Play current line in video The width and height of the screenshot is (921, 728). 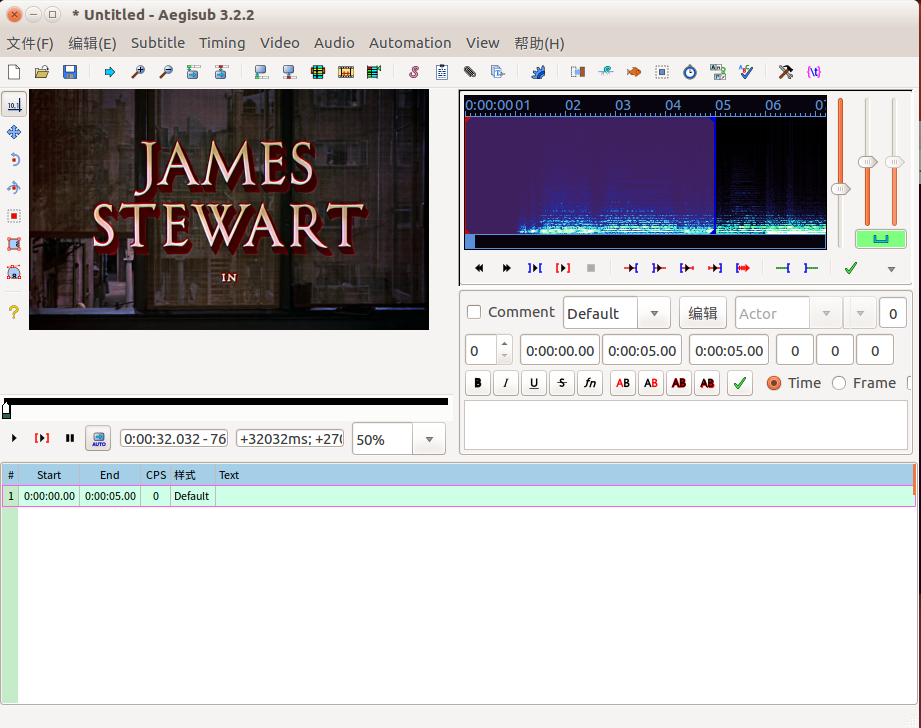(x=42, y=438)
